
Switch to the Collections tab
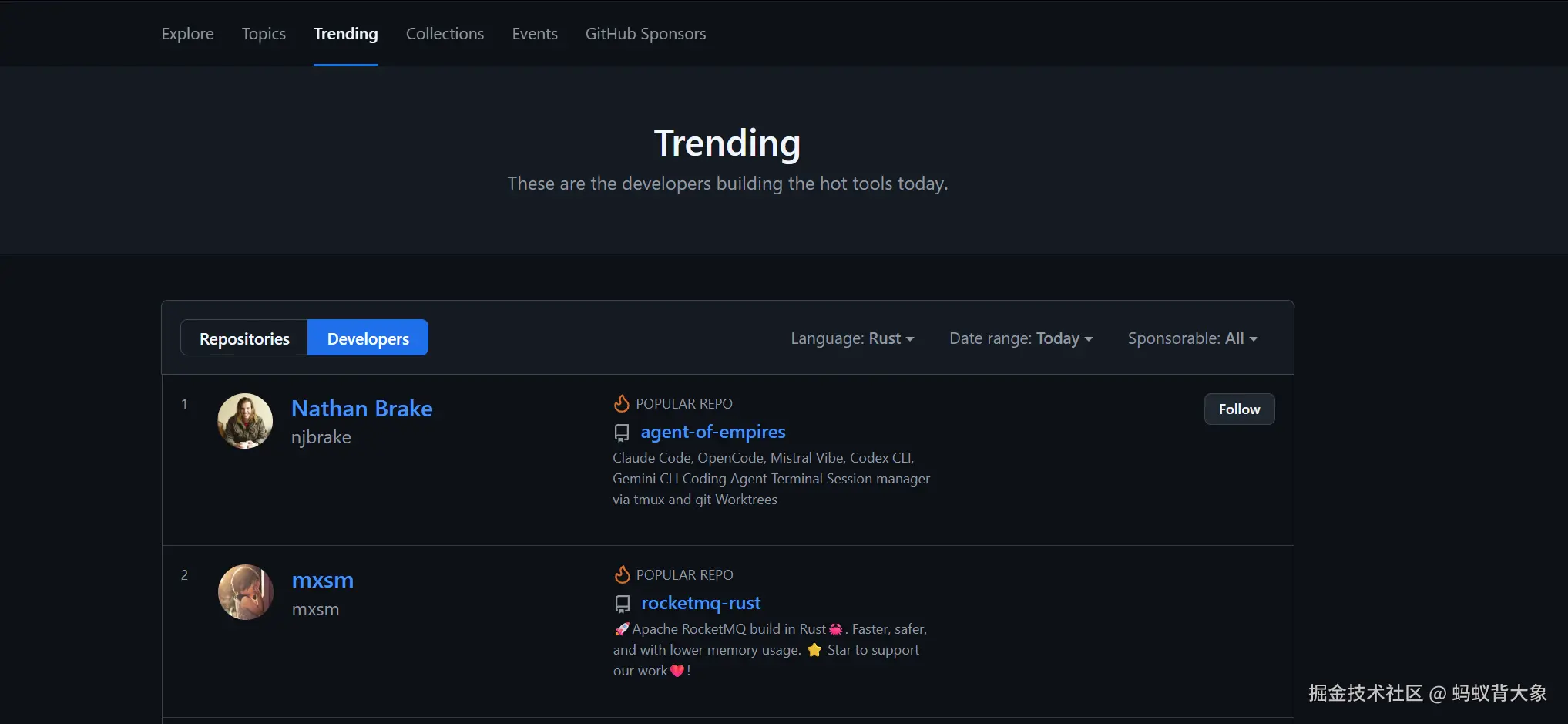coord(445,34)
